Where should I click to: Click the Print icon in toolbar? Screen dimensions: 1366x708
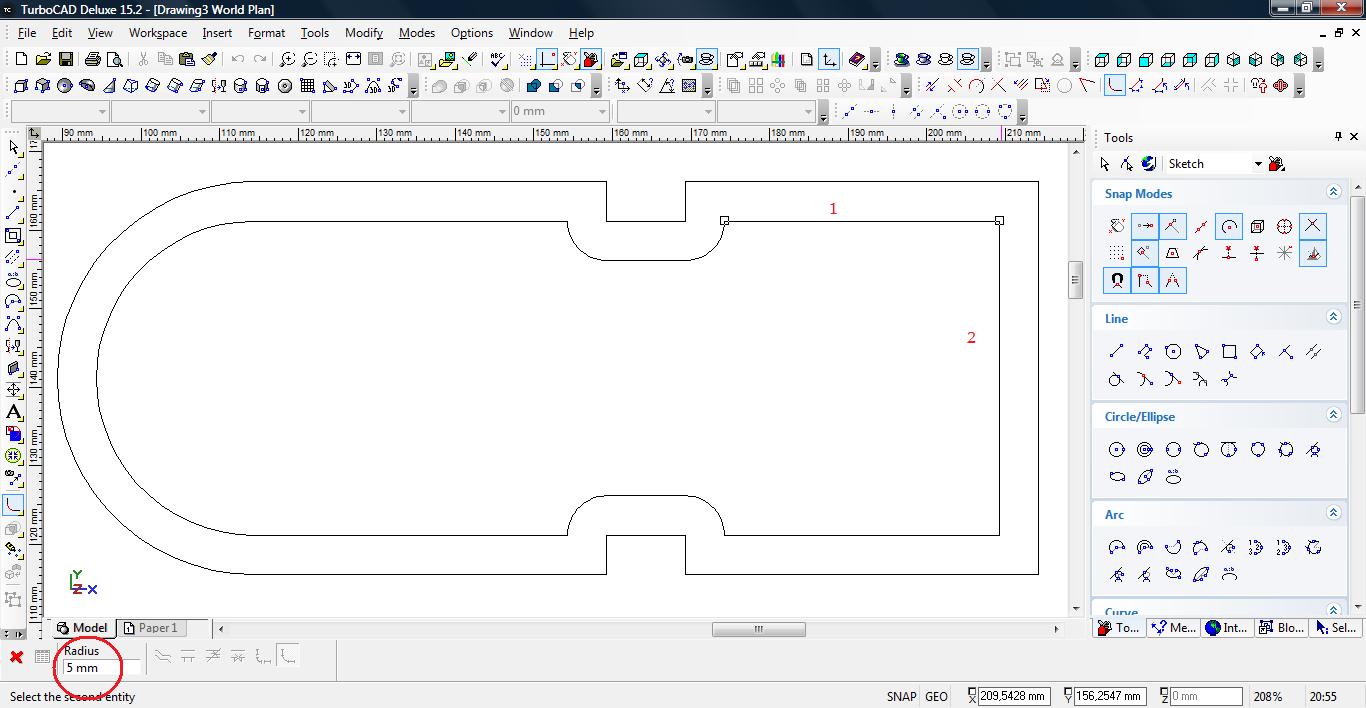tap(93, 60)
